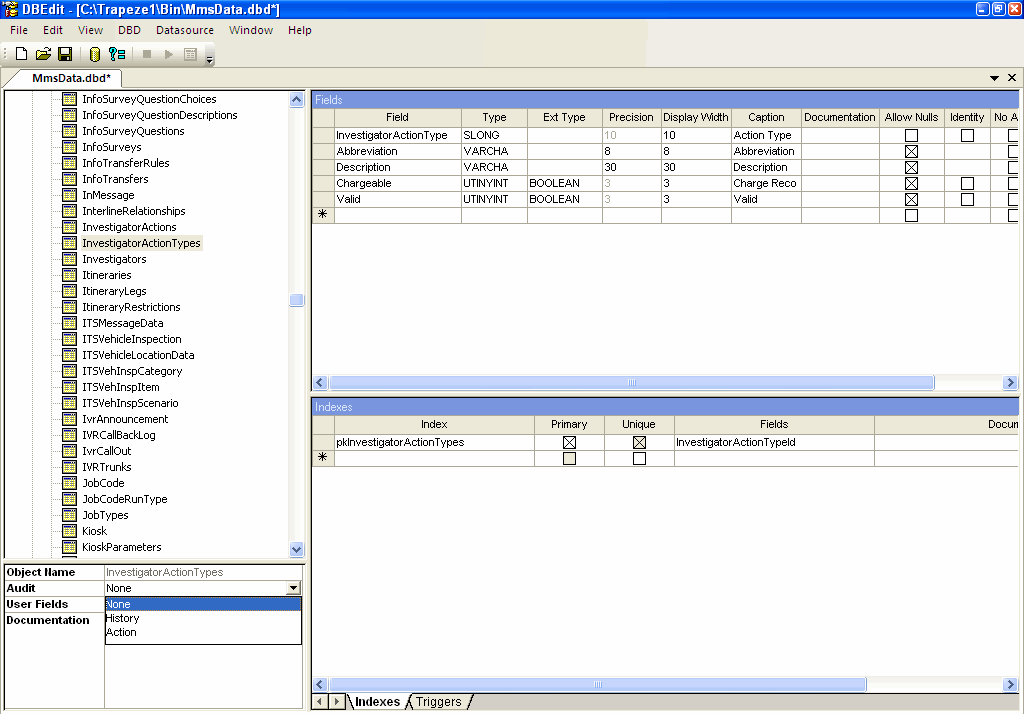The image size is (1024, 714).
Task: Select the InvestigatorActionTypes table icon
Action: tap(69, 243)
